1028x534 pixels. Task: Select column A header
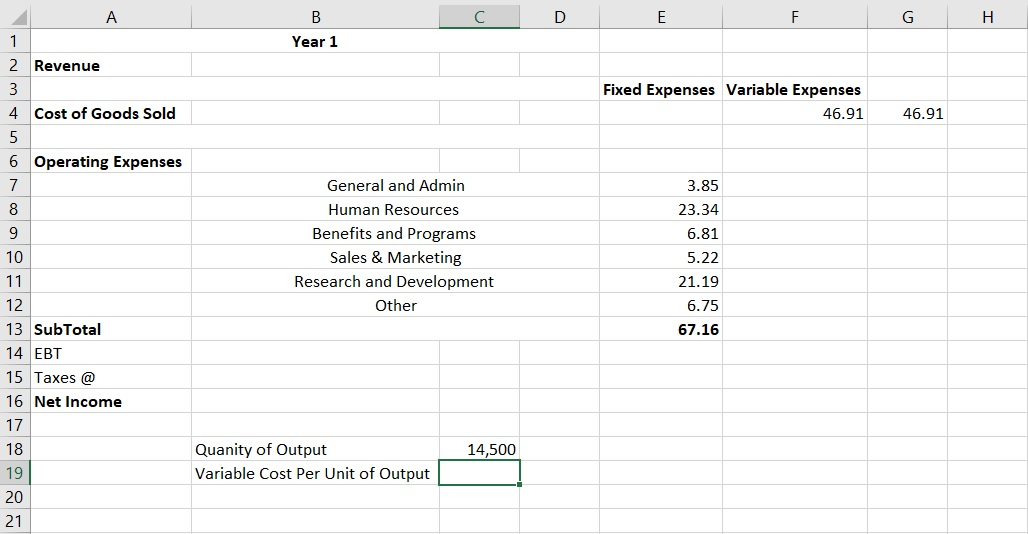point(111,17)
